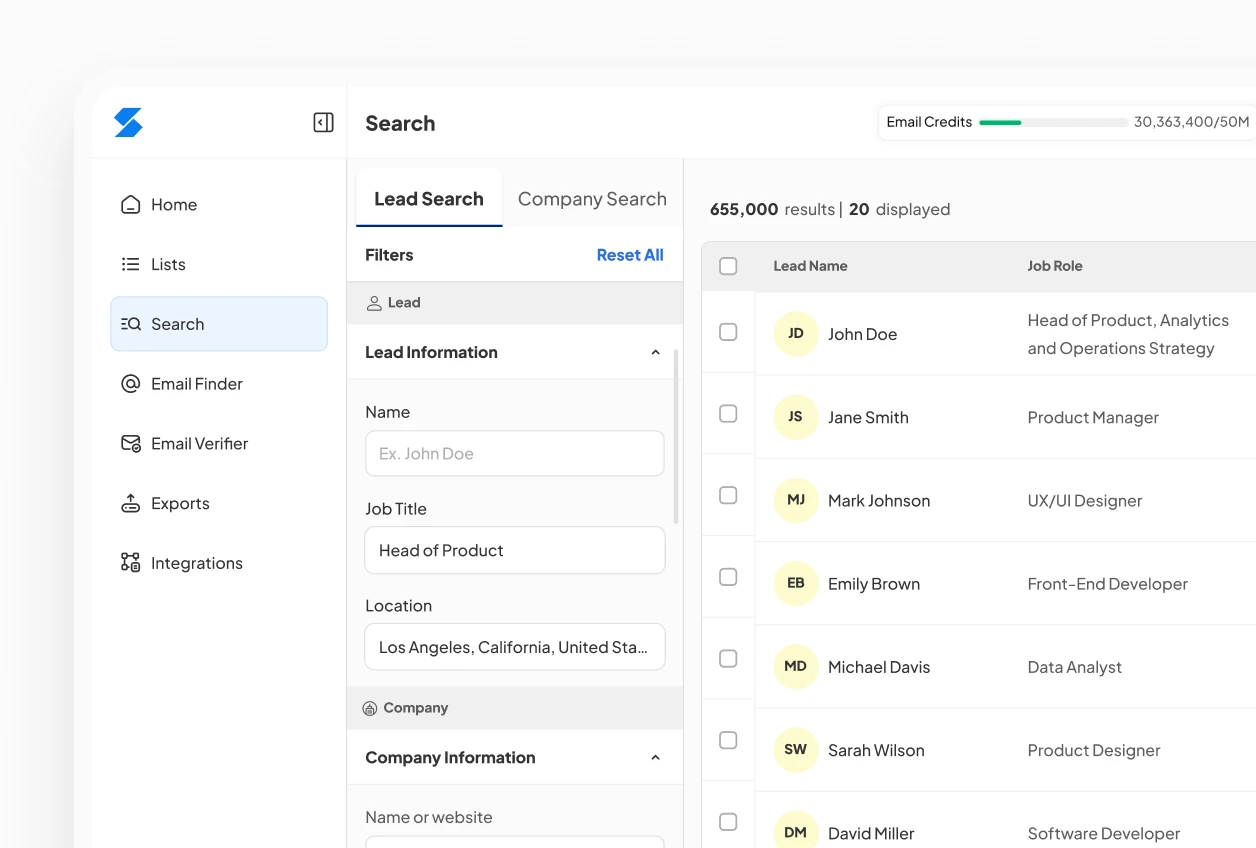Image resolution: width=1256 pixels, height=848 pixels.
Task: Click the JD avatar for John Doe
Action: (x=796, y=334)
